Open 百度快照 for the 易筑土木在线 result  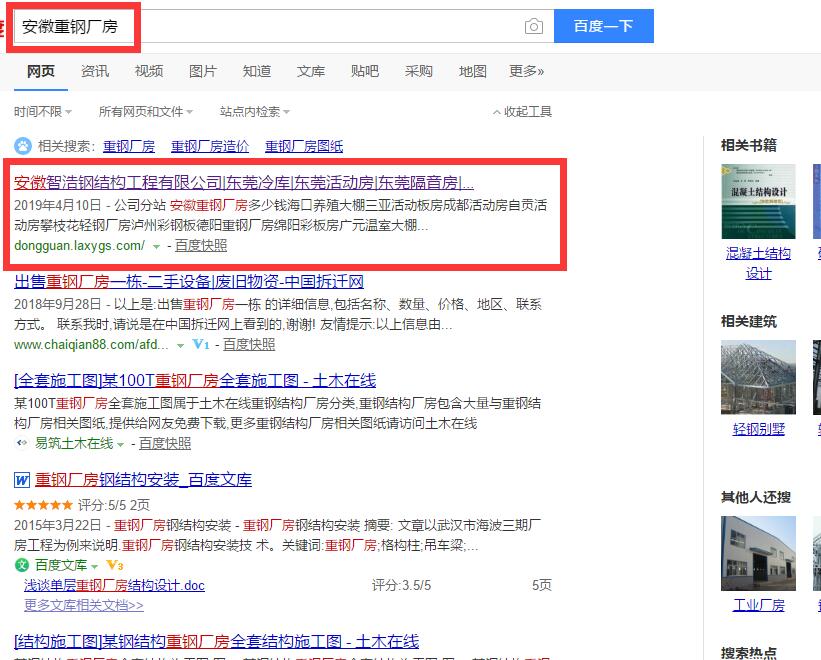point(165,443)
